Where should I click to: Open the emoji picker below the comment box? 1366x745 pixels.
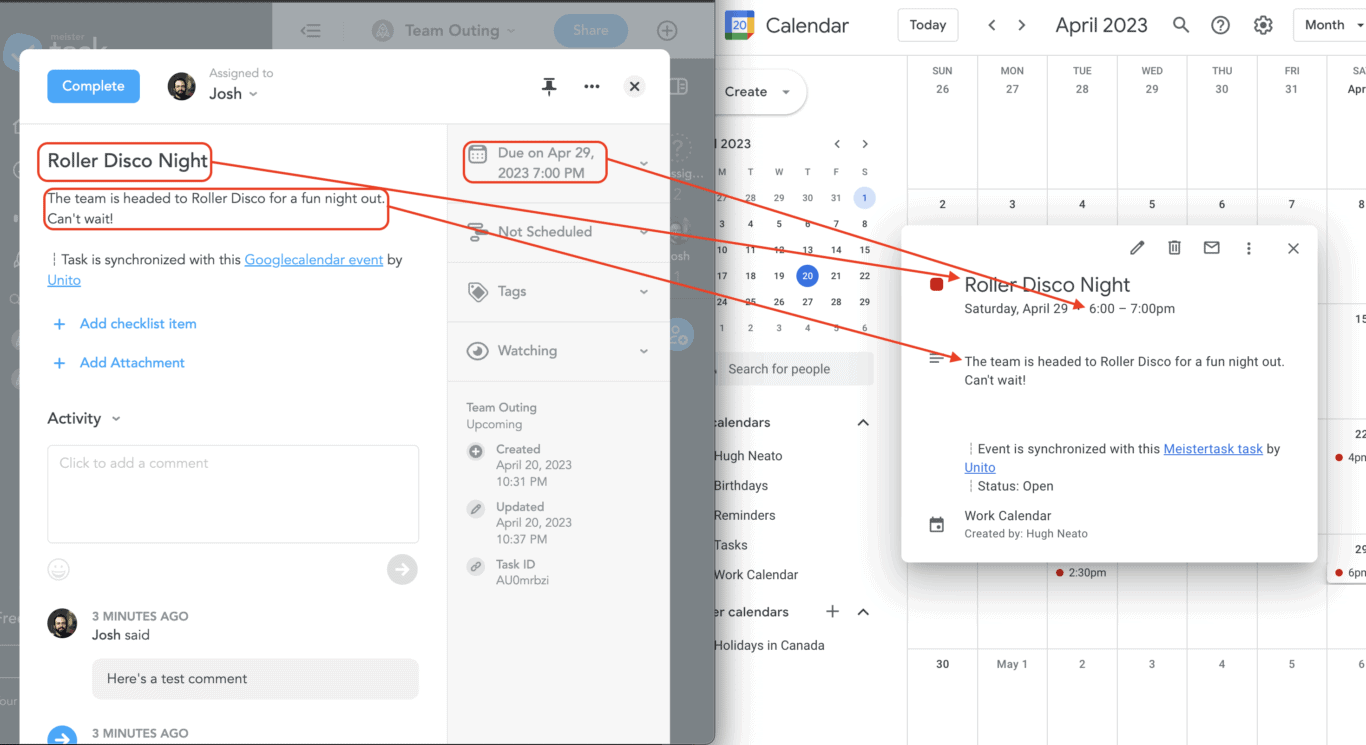(x=59, y=569)
